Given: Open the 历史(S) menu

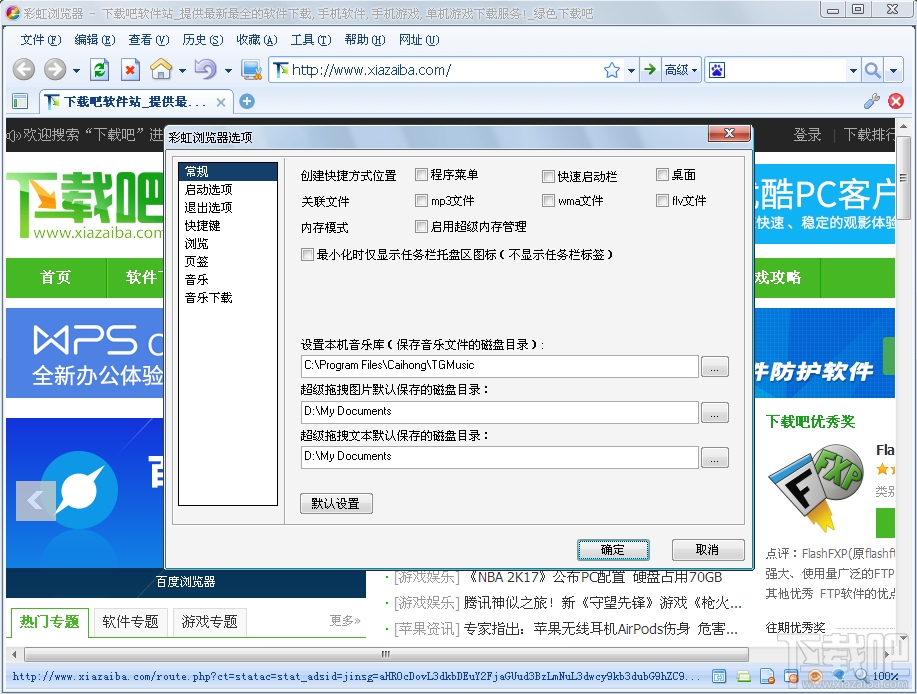Looking at the screenshot, I should (202, 40).
